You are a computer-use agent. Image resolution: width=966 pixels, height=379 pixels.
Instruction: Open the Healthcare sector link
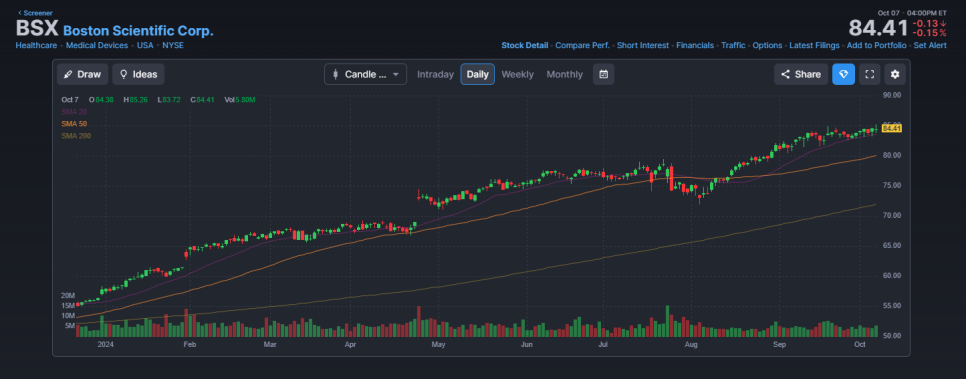point(36,46)
